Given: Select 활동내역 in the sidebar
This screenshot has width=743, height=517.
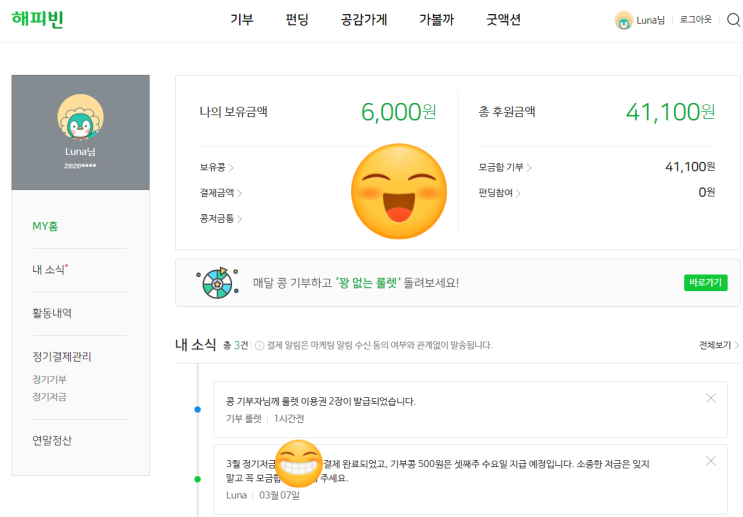Looking at the screenshot, I should pos(52,313).
